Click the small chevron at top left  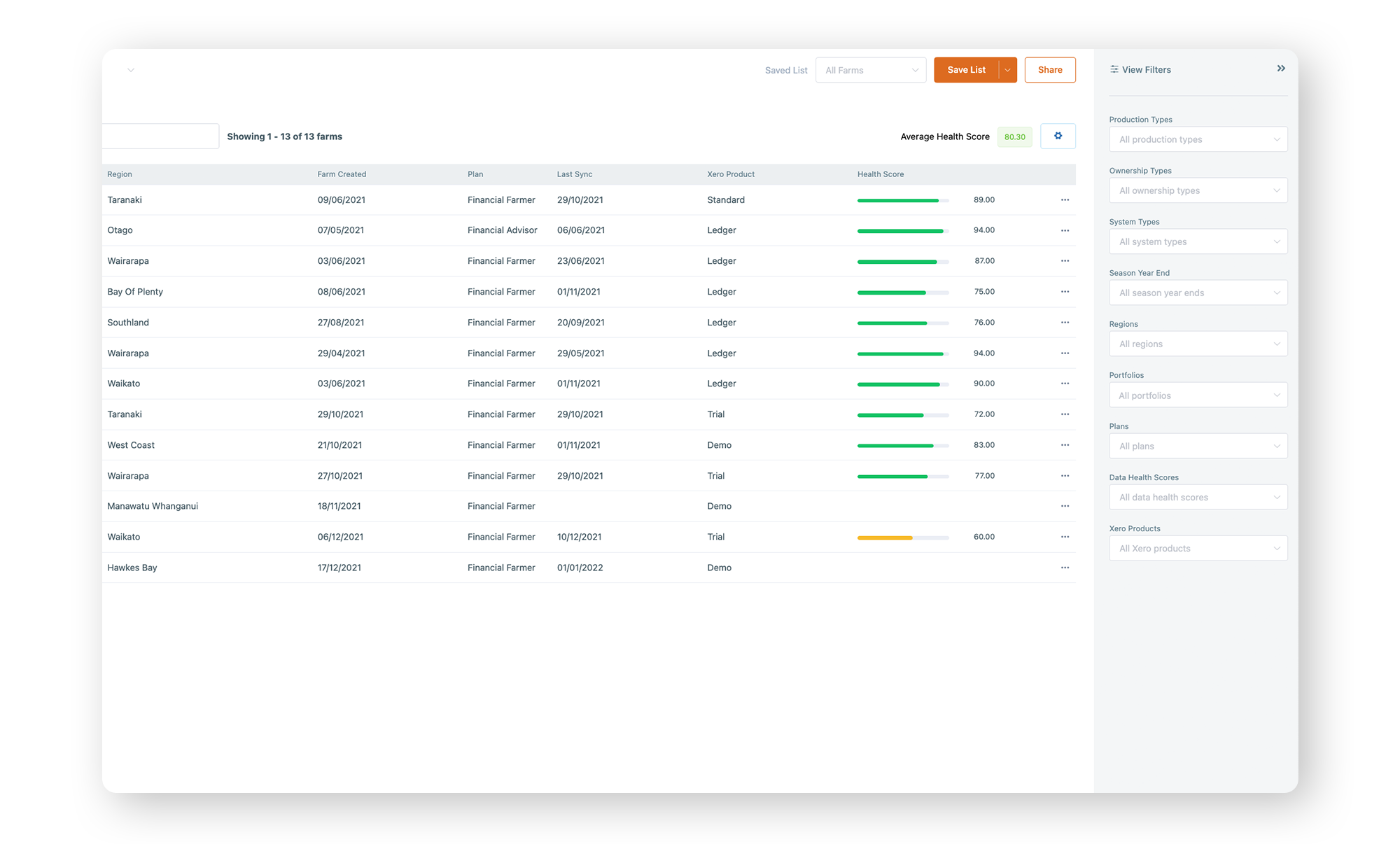coord(131,70)
